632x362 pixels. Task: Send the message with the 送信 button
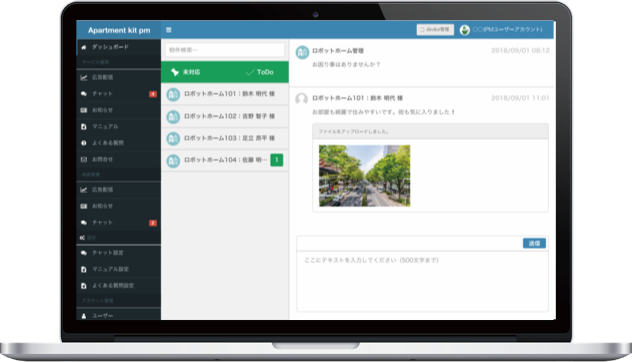[534, 243]
